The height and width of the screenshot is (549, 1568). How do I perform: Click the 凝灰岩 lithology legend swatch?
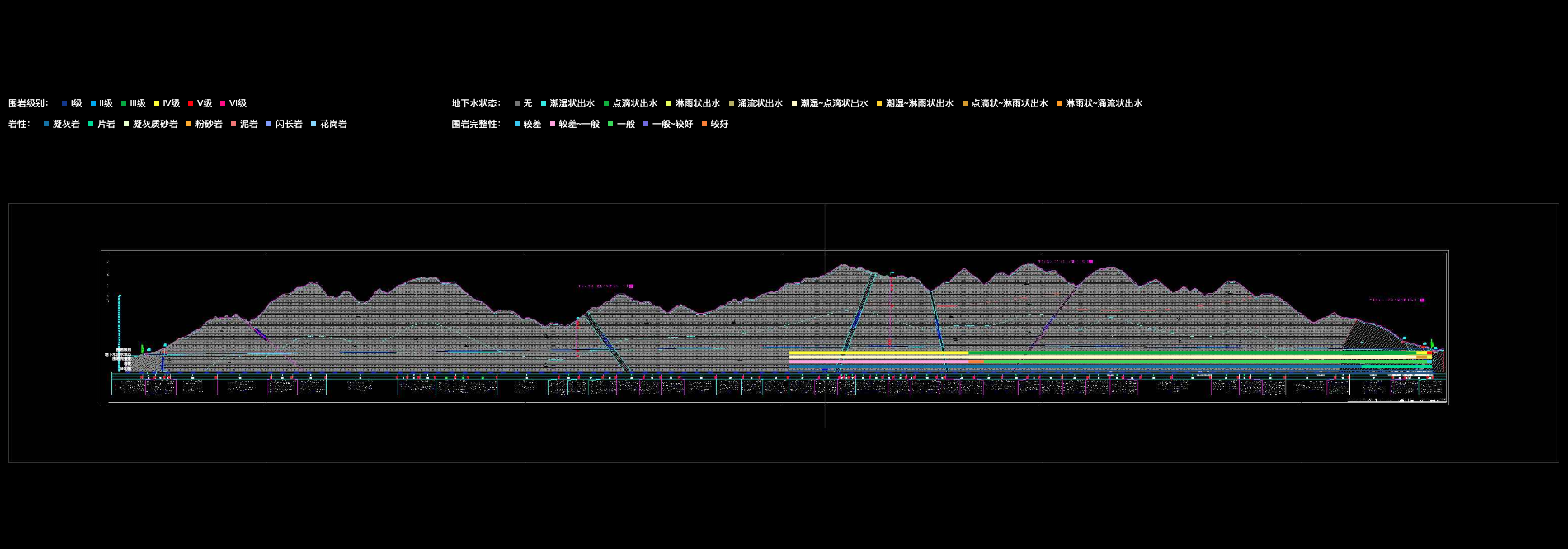[x=47, y=125]
